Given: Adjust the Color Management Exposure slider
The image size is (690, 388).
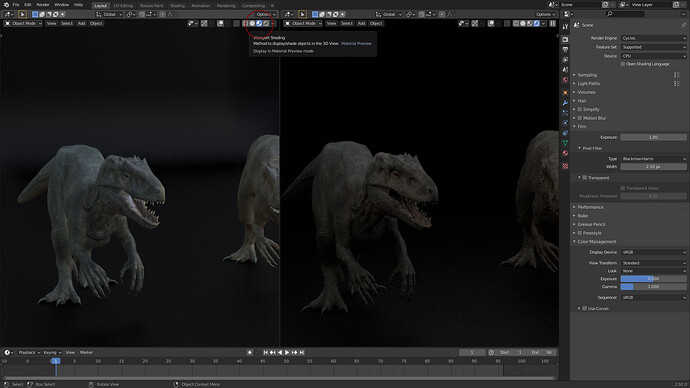Looking at the screenshot, I should pos(653,279).
